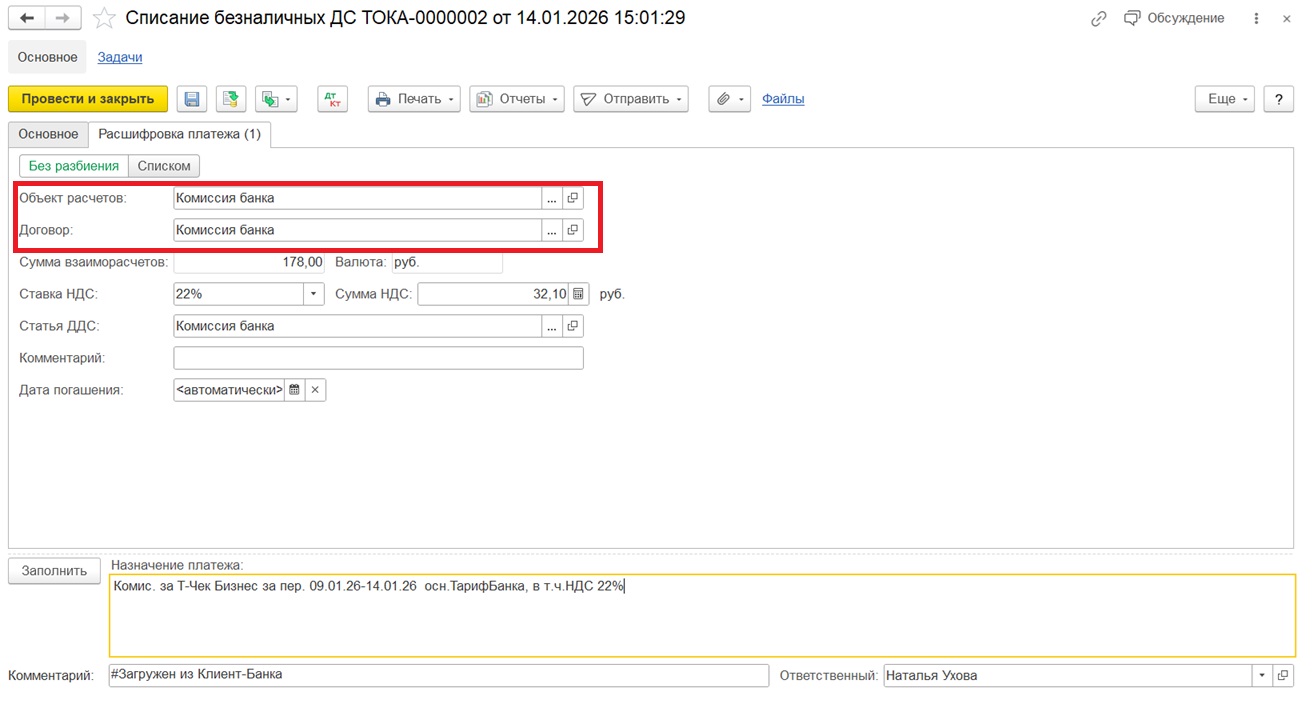Choose Статья ДДС via ellipsis button
Viewport: 1314px width, 704px height.
(x=552, y=326)
